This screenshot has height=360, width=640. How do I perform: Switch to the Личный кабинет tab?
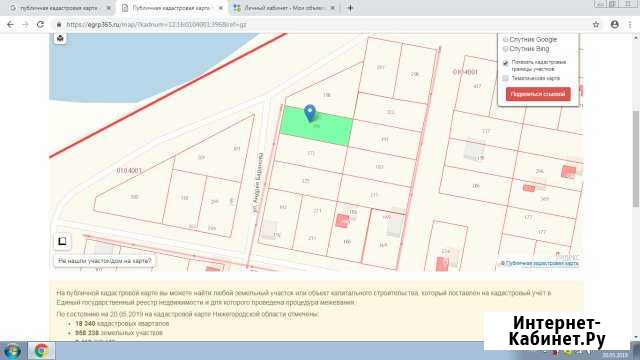284,8
